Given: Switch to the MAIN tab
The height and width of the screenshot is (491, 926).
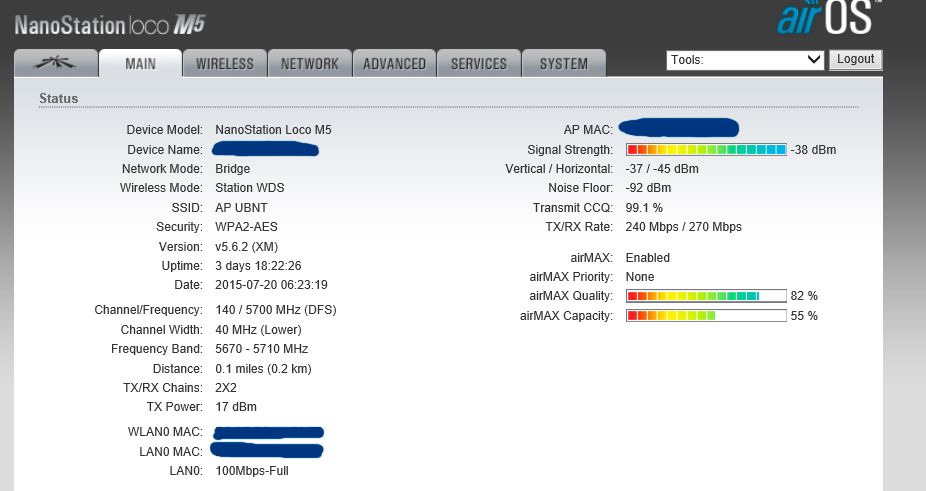Looking at the screenshot, I should (x=140, y=64).
